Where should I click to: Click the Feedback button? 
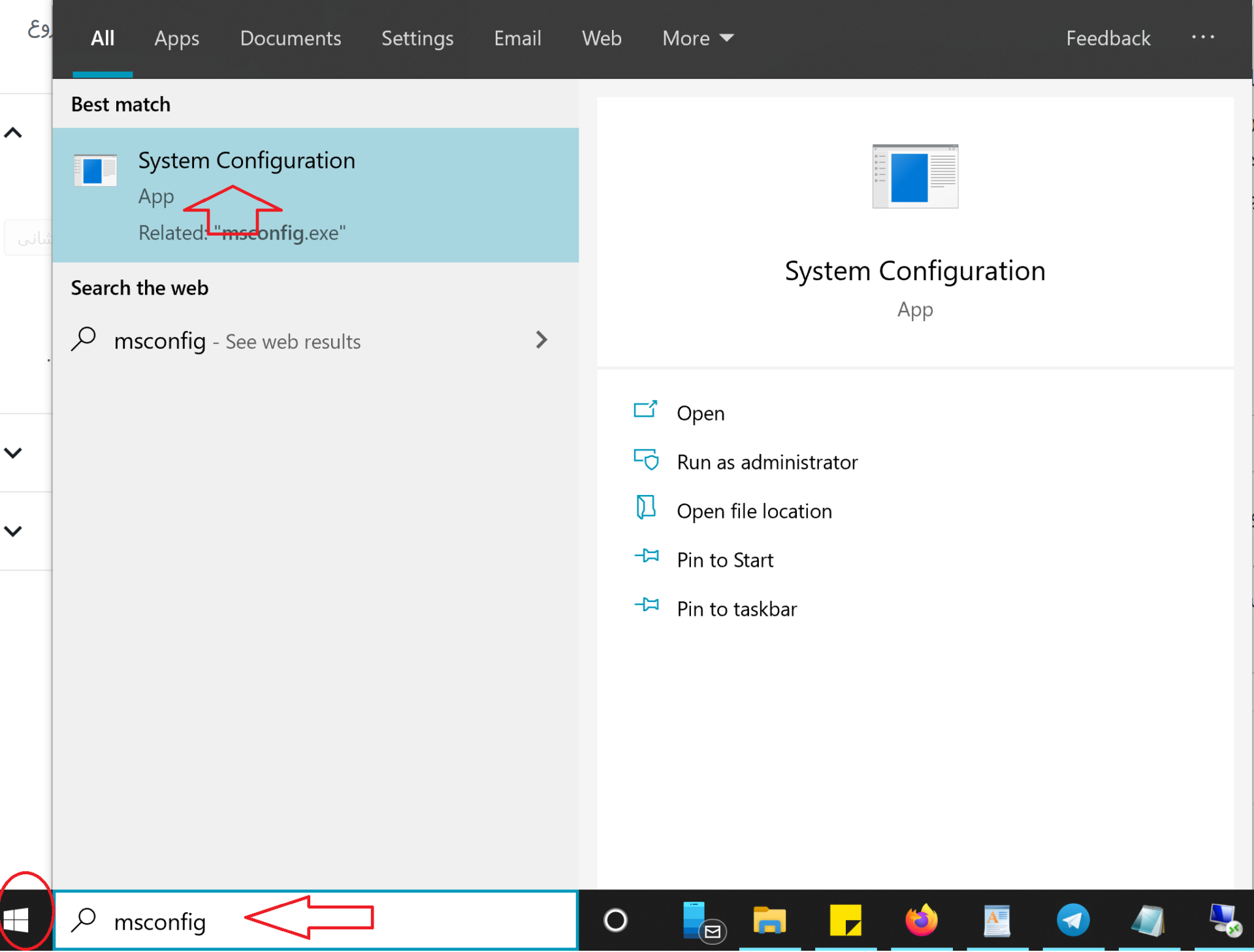pyautogui.click(x=1108, y=39)
